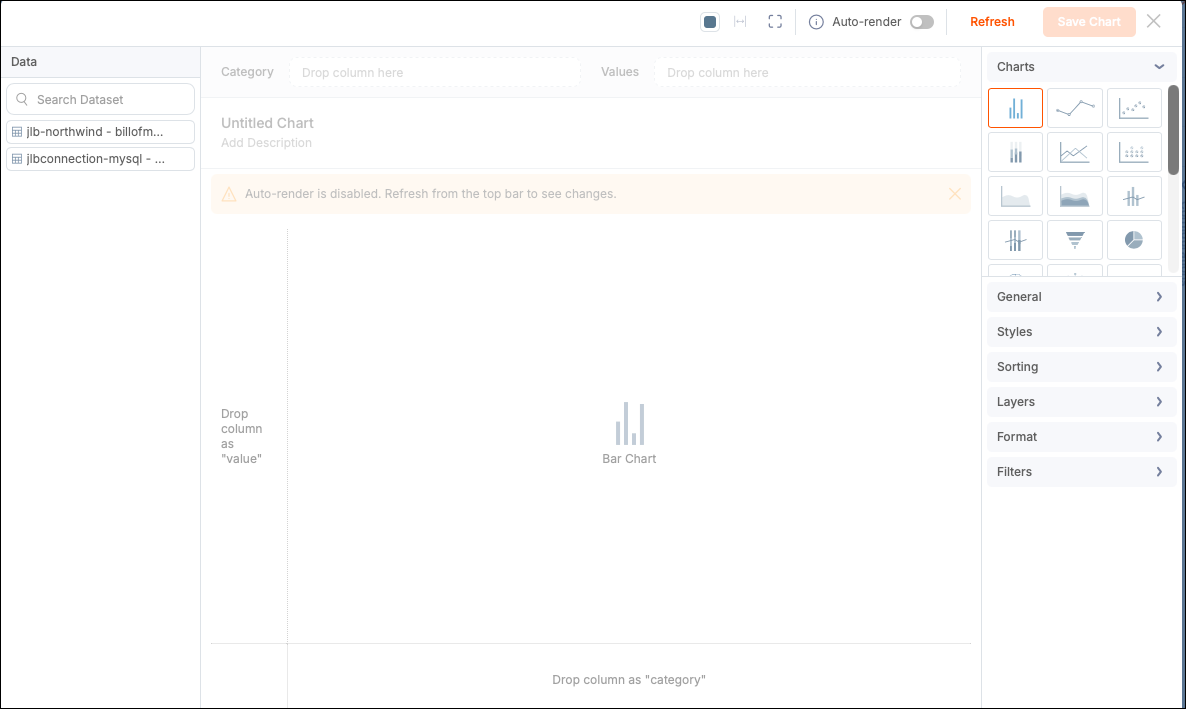The height and width of the screenshot is (709, 1186).
Task: Click the Search Dataset input field
Action: point(101,99)
